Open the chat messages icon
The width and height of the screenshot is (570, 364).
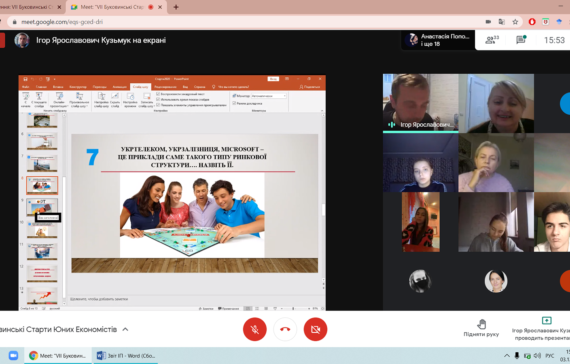[x=521, y=40]
